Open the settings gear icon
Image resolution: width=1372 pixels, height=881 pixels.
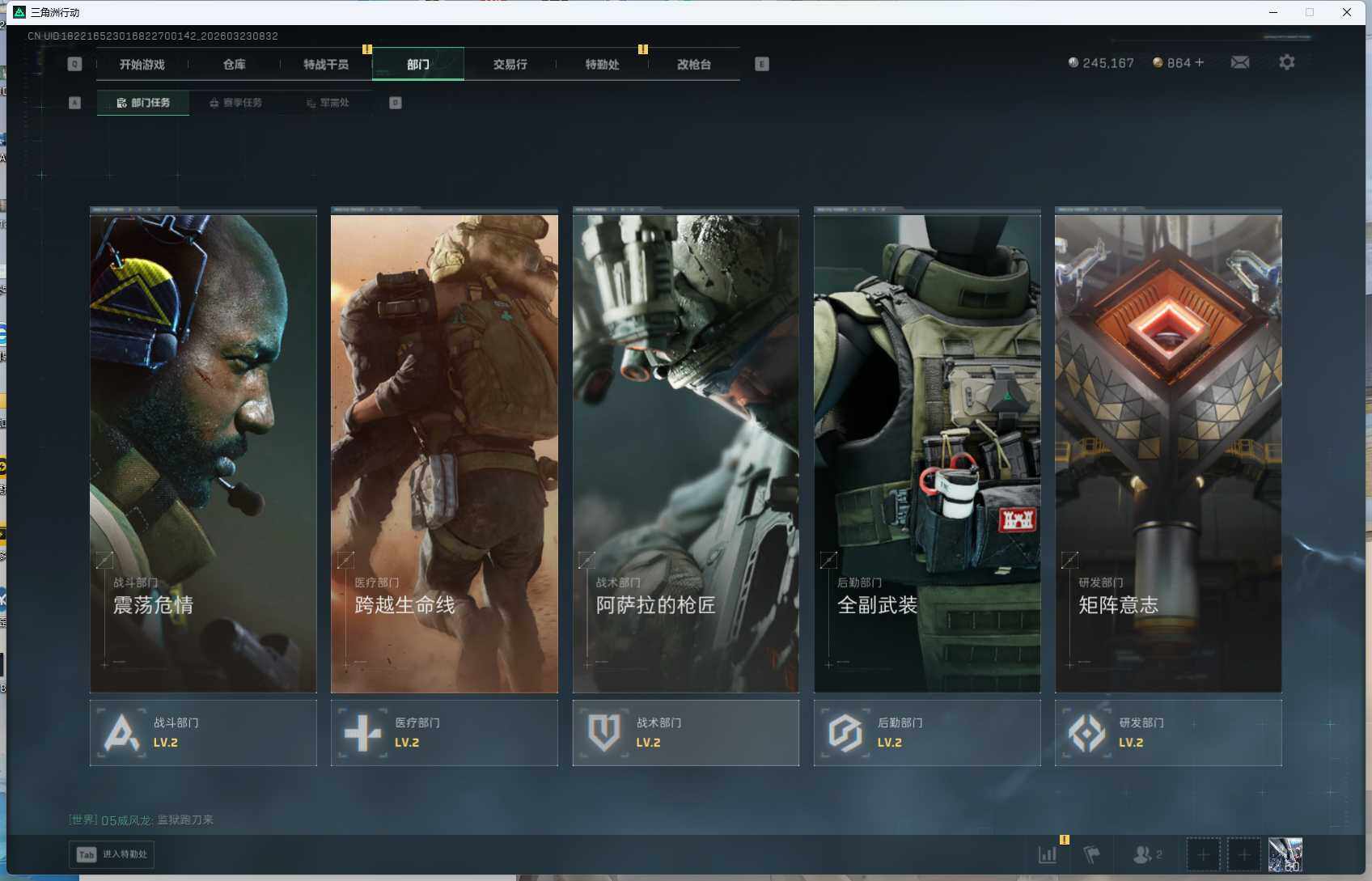1286,62
